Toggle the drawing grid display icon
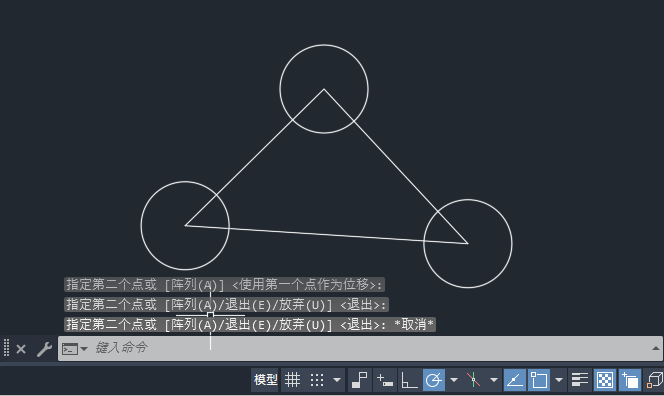664x396 pixels. tap(292, 379)
